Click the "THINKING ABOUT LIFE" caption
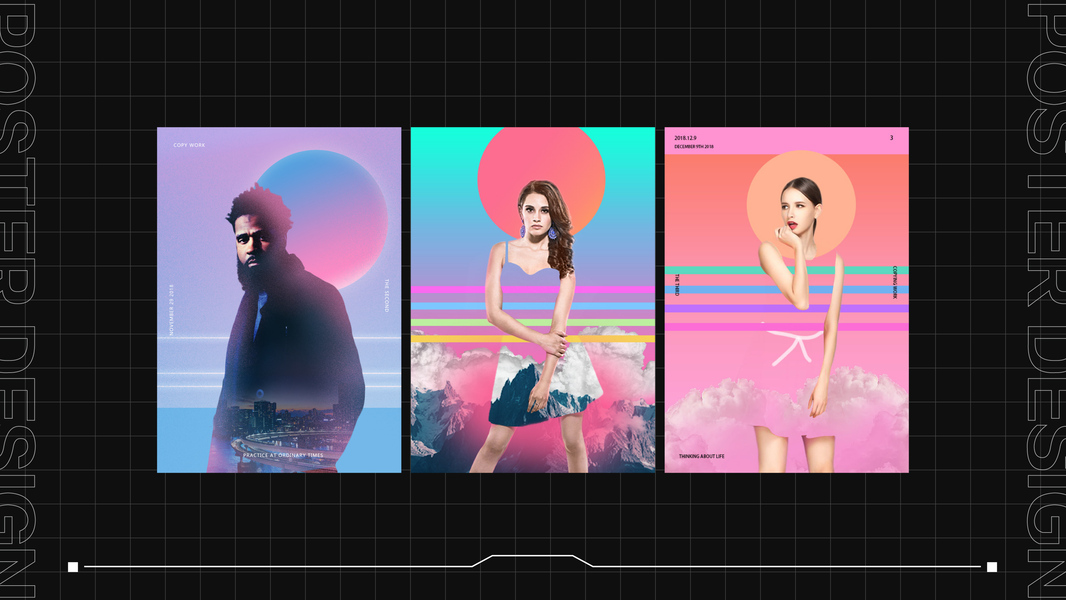 702,456
